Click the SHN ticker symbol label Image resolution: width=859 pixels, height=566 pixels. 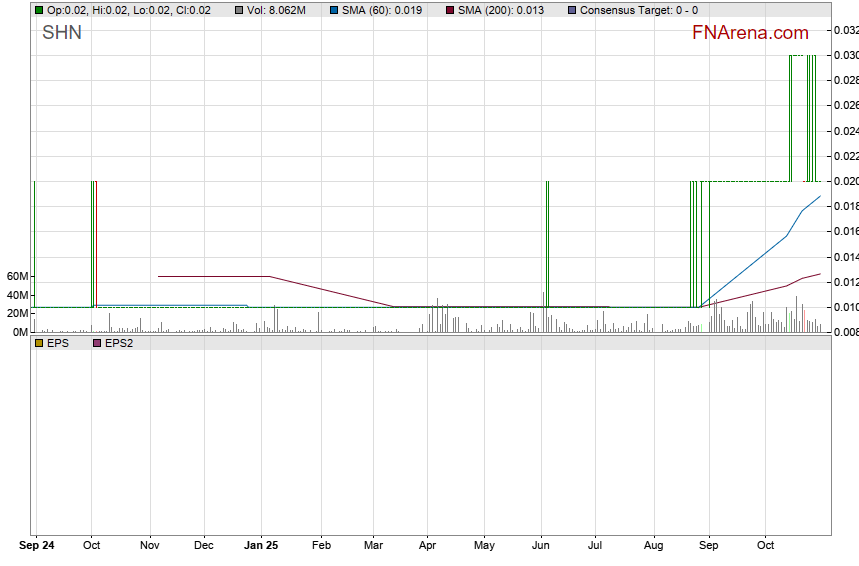62,33
